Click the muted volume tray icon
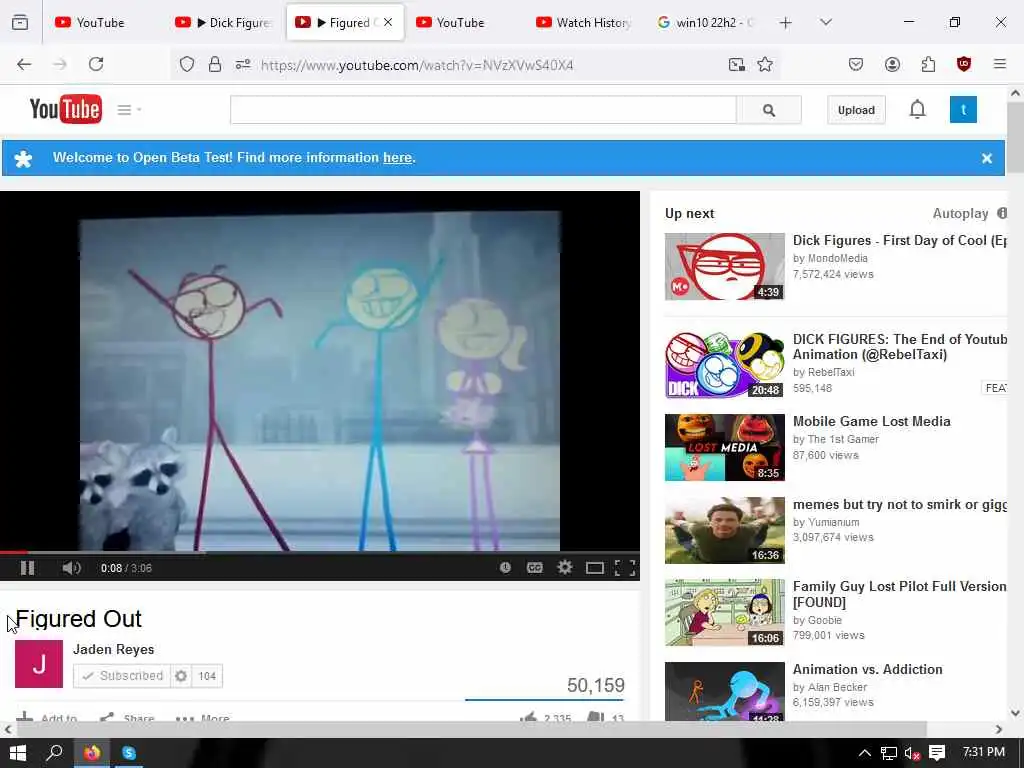Viewport: 1024px width, 768px height. (x=912, y=753)
